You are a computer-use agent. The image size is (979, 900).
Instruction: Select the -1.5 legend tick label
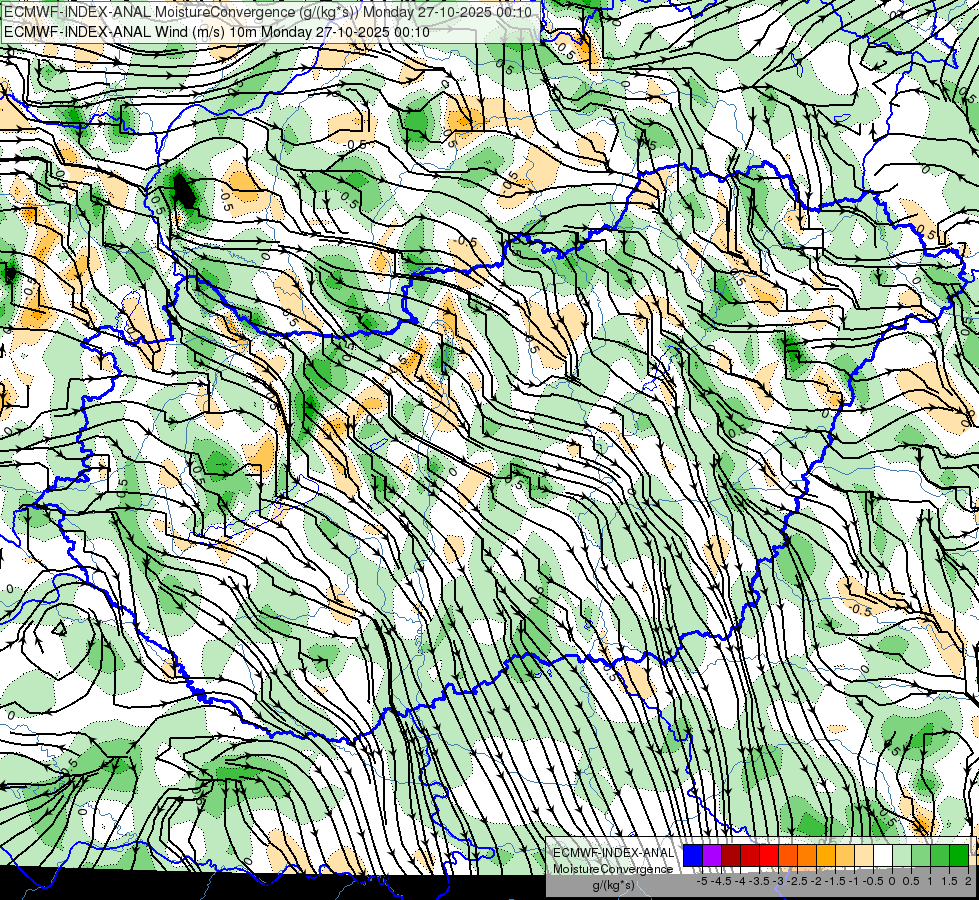click(835, 881)
